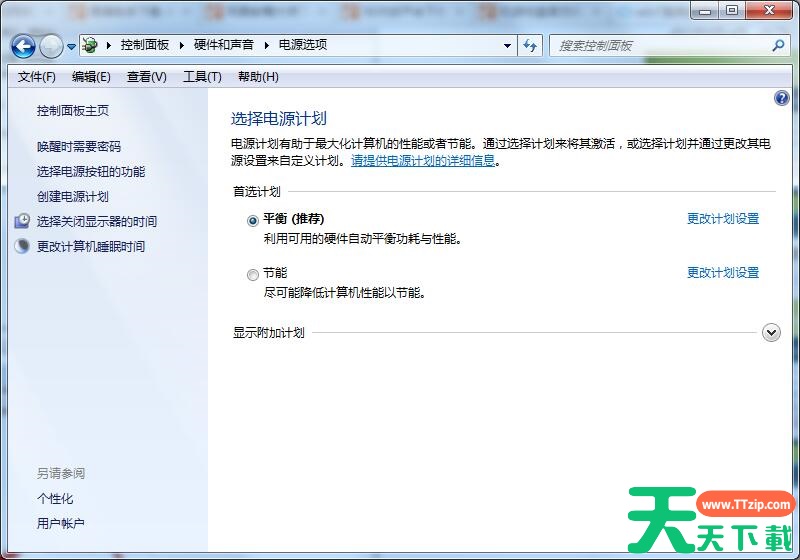Click the Forward navigation arrow button
The width and height of the screenshot is (800, 560).
coord(51,46)
